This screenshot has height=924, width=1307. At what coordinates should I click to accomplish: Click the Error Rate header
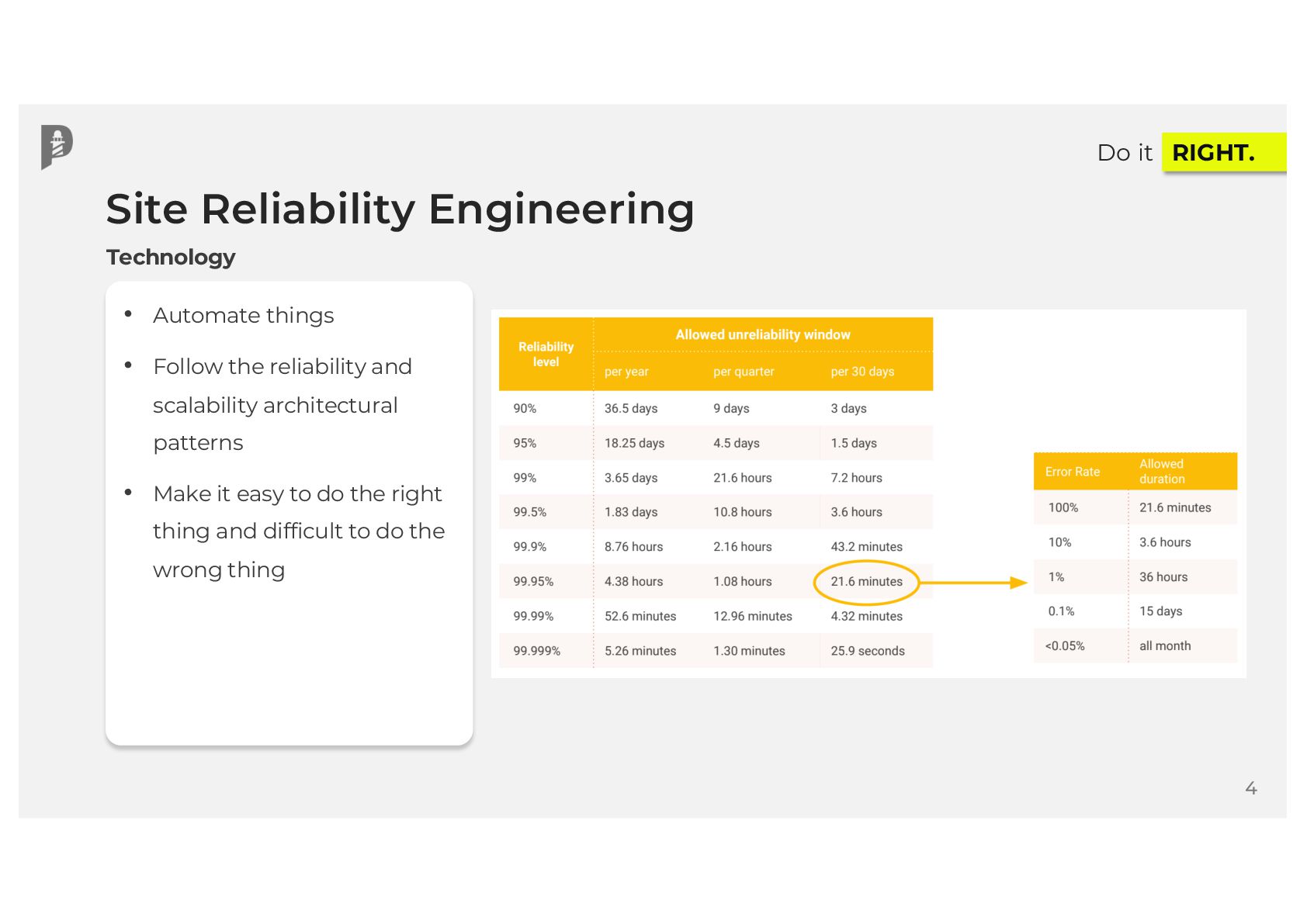coord(1072,472)
